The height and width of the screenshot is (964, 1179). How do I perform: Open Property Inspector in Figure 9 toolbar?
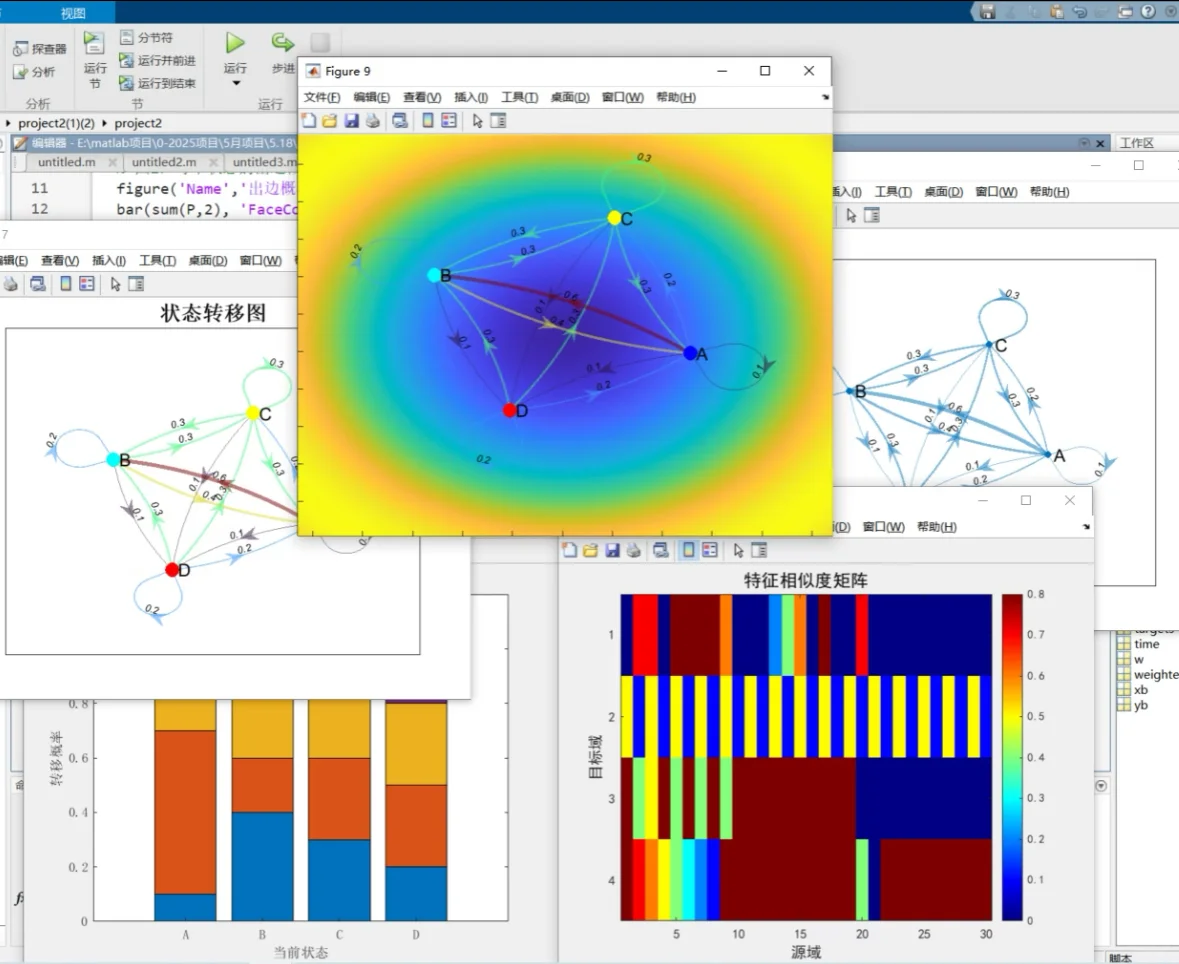pyautogui.click(x=498, y=120)
